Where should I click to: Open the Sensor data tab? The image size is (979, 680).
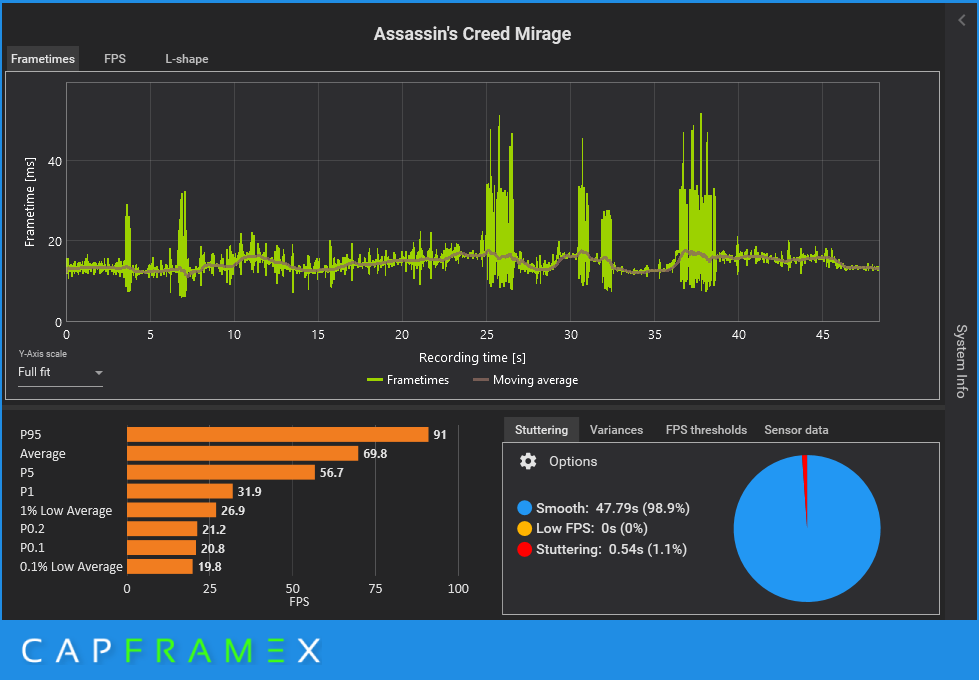tap(796, 430)
